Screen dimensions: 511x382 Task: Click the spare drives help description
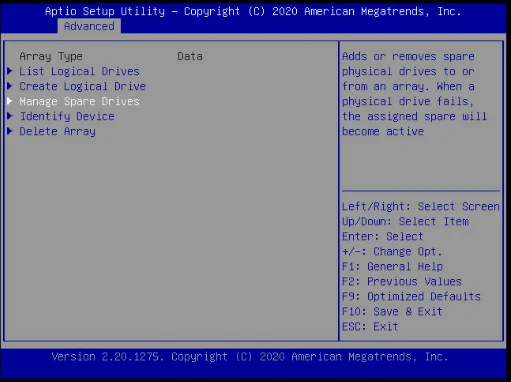[x=414, y=94]
